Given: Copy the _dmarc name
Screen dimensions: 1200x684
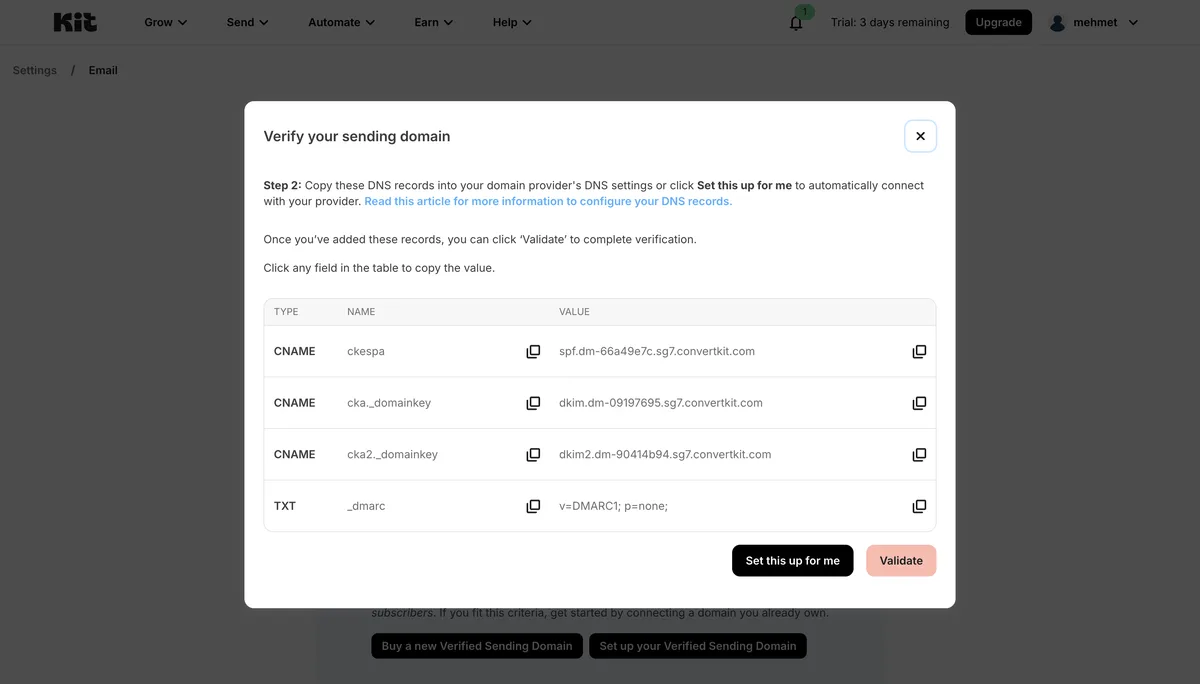Looking at the screenshot, I should tap(533, 507).
